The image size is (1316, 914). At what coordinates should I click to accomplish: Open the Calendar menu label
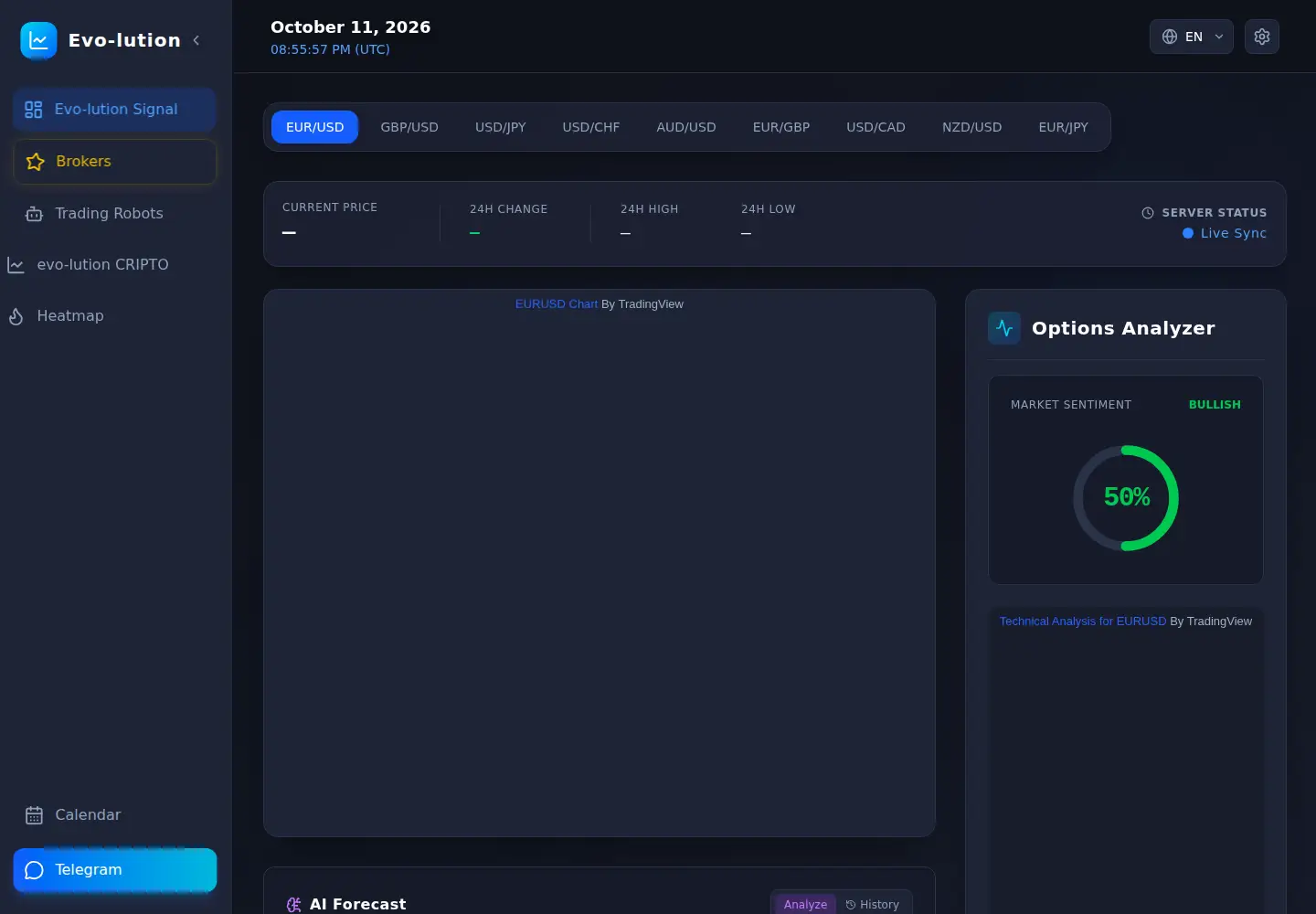[88, 815]
